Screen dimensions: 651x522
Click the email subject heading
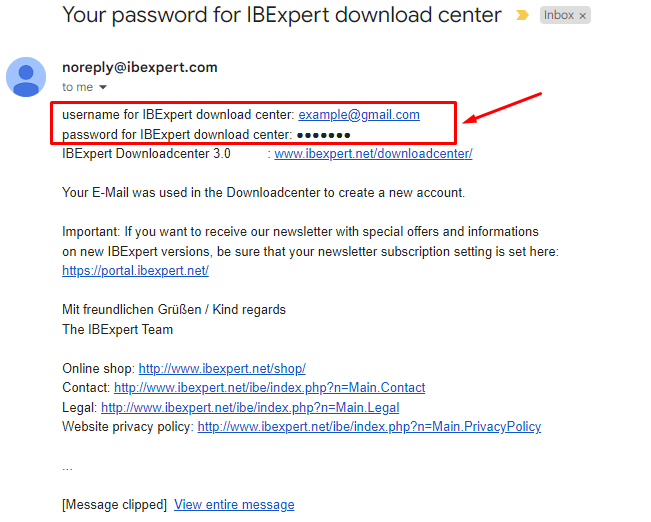pos(282,15)
